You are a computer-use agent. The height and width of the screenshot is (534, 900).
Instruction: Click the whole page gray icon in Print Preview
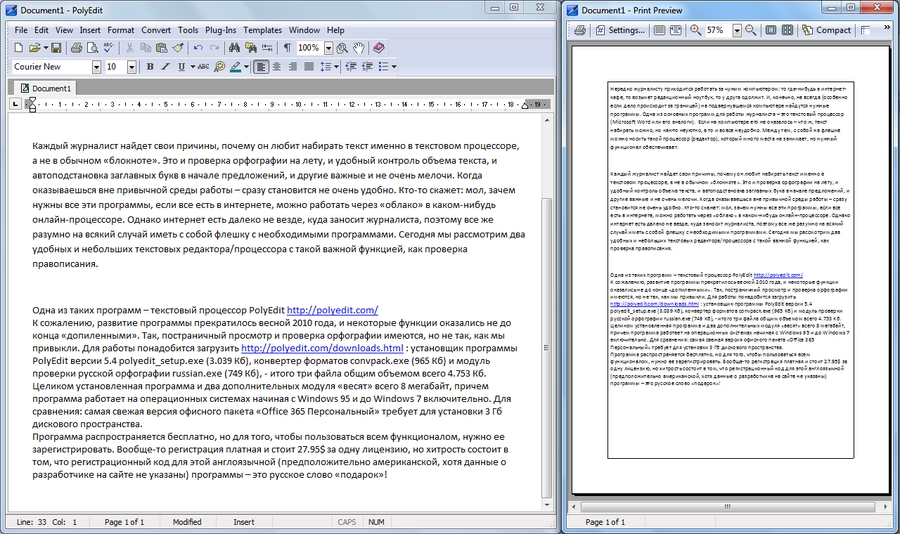tap(660, 30)
